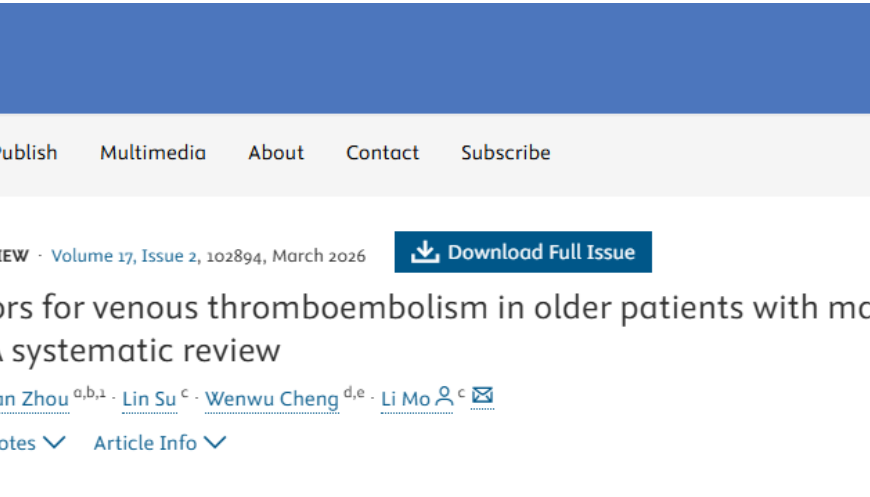Click affiliation superscript c after Lin Su
The width and height of the screenshot is (870, 497).
185,393
